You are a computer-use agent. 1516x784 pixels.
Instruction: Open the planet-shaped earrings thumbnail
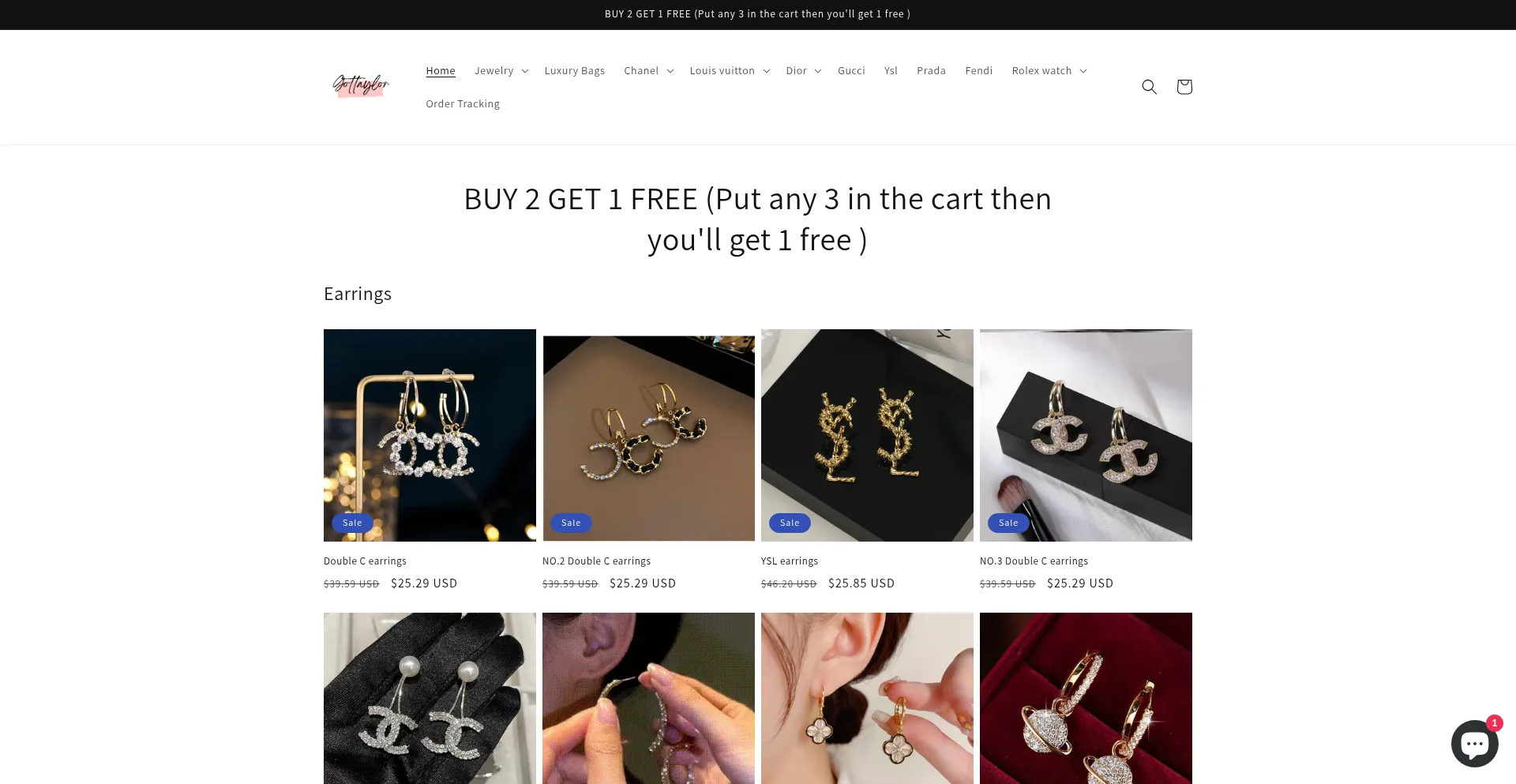click(x=1086, y=698)
